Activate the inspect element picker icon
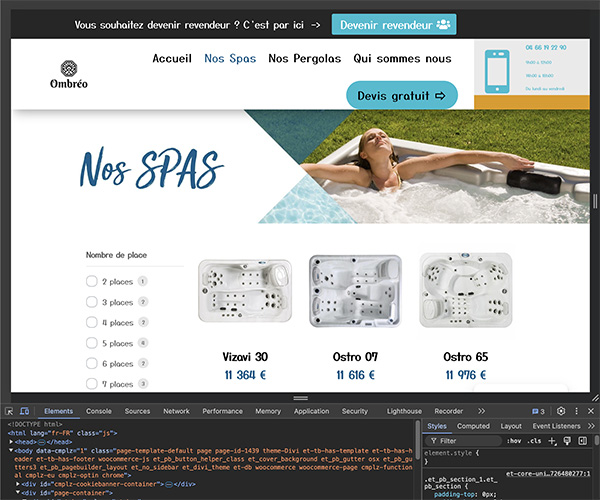600x500 pixels. click(9, 411)
